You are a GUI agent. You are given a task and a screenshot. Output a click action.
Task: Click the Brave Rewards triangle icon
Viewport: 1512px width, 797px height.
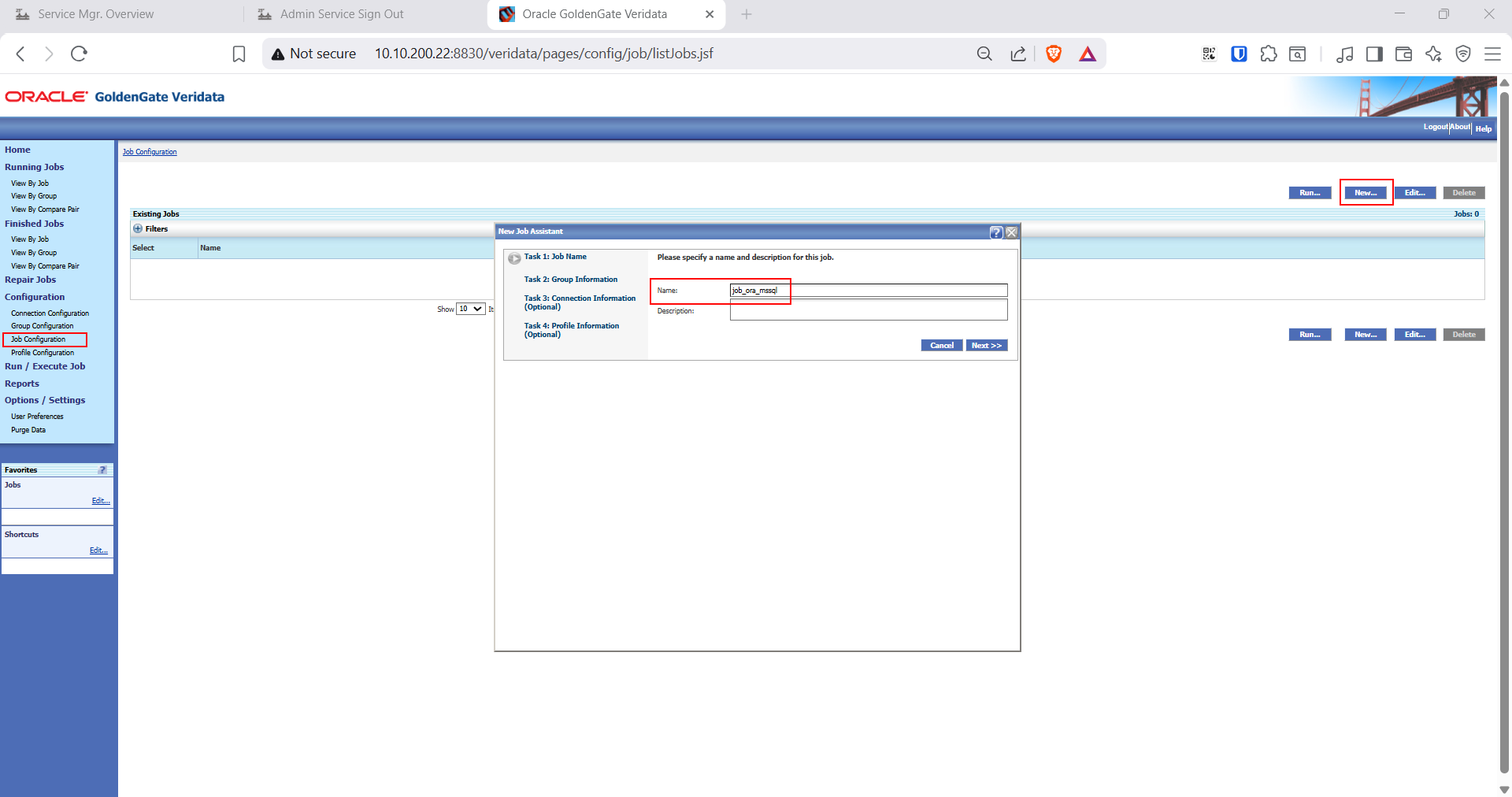coord(1088,54)
